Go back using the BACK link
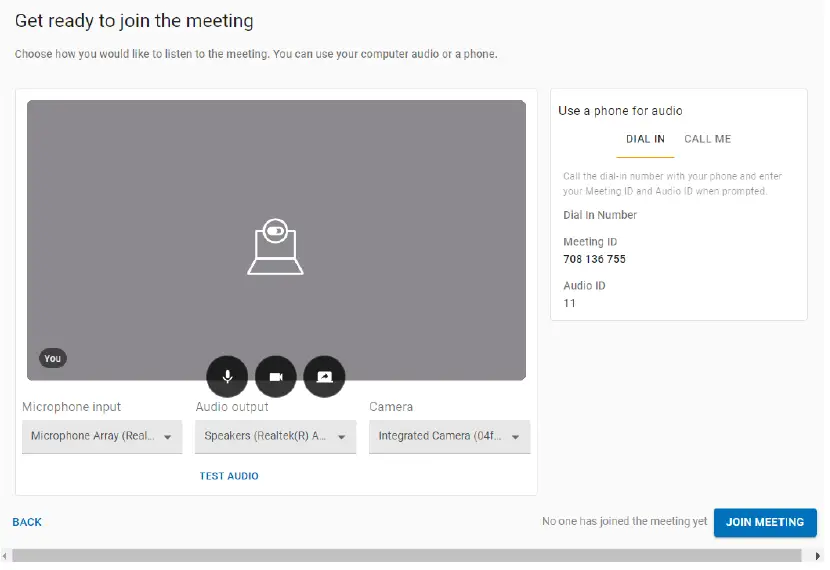Screen dimensions: 830x570 click(27, 522)
